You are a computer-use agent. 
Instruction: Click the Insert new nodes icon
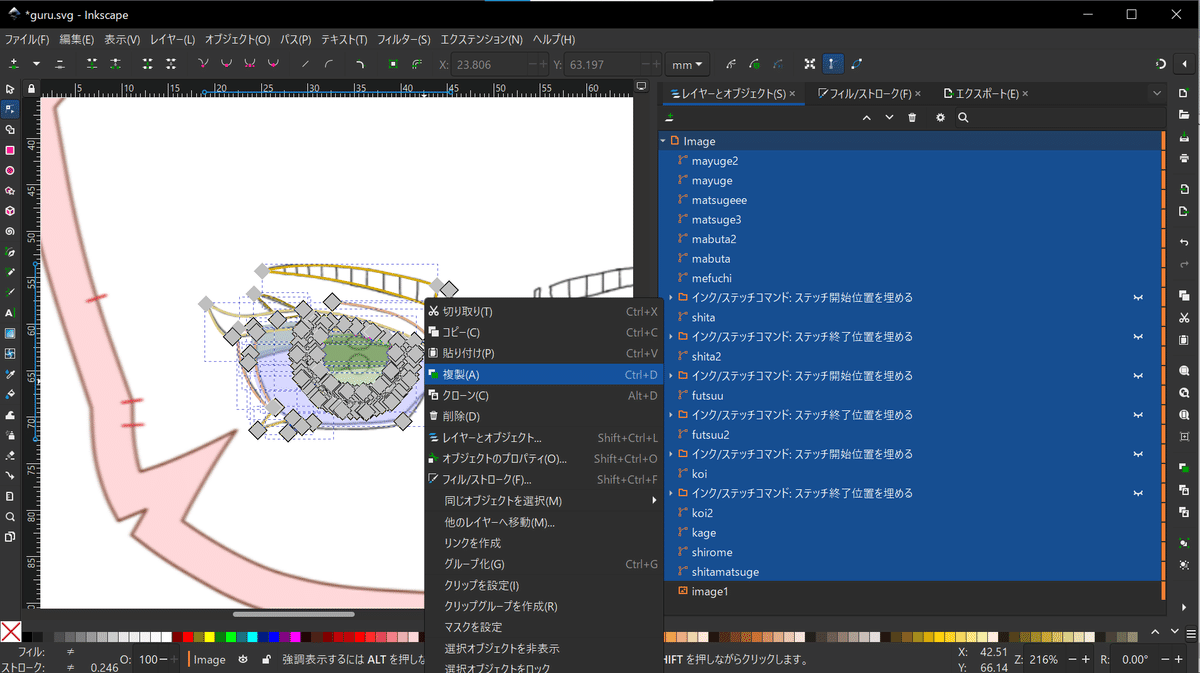14,64
